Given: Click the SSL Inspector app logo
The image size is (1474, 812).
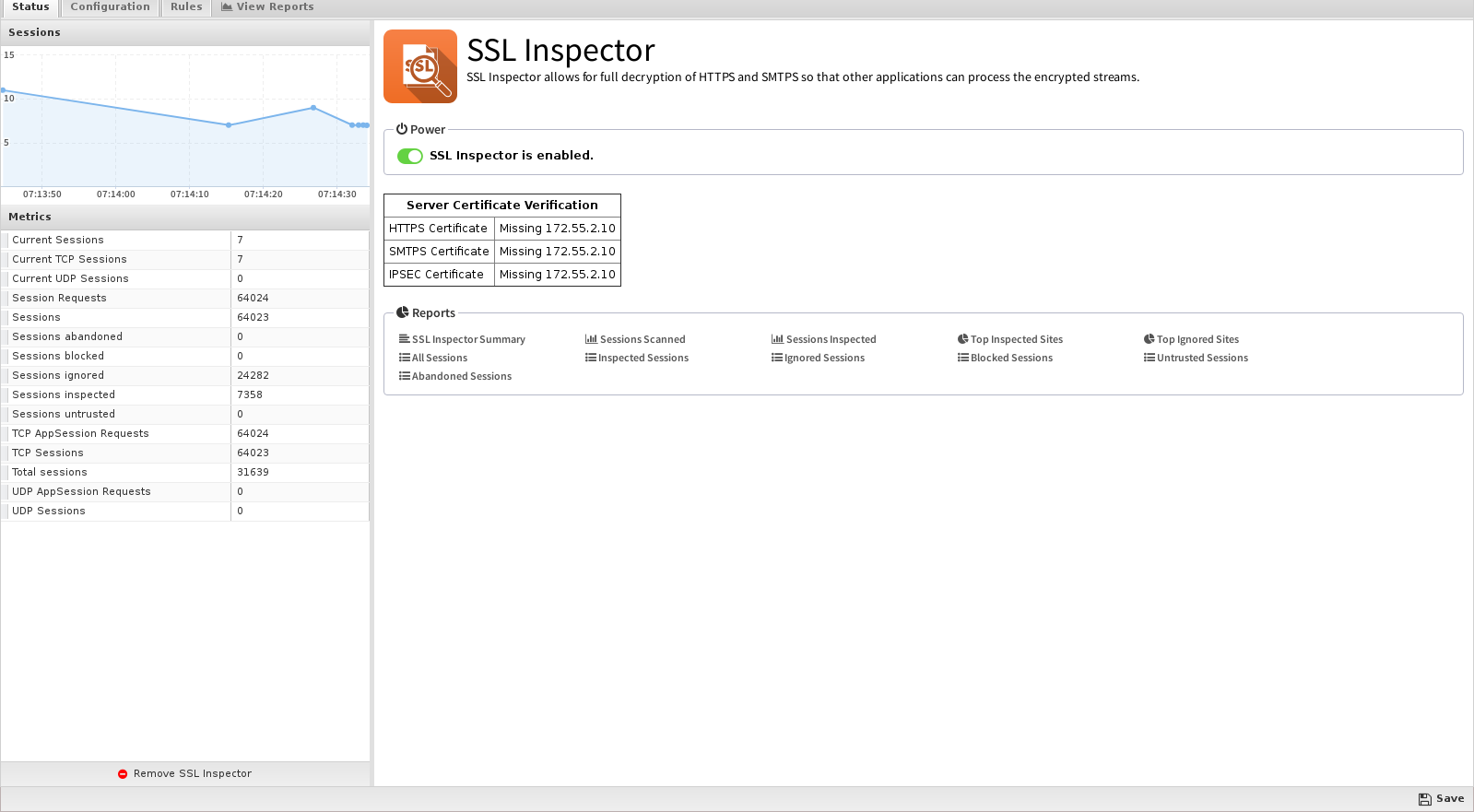Looking at the screenshot, I should coord(420,66).
